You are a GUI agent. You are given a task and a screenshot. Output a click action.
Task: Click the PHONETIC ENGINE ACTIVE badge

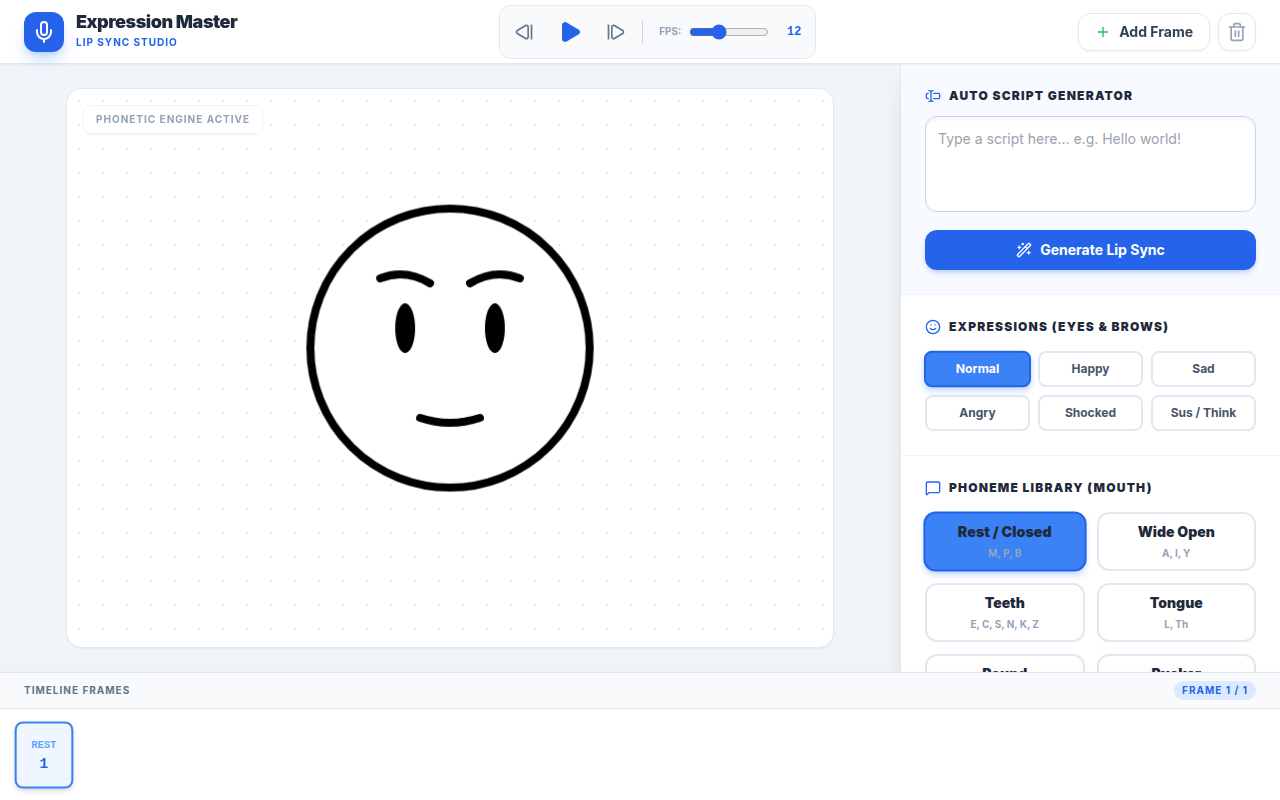pos(173,119)
